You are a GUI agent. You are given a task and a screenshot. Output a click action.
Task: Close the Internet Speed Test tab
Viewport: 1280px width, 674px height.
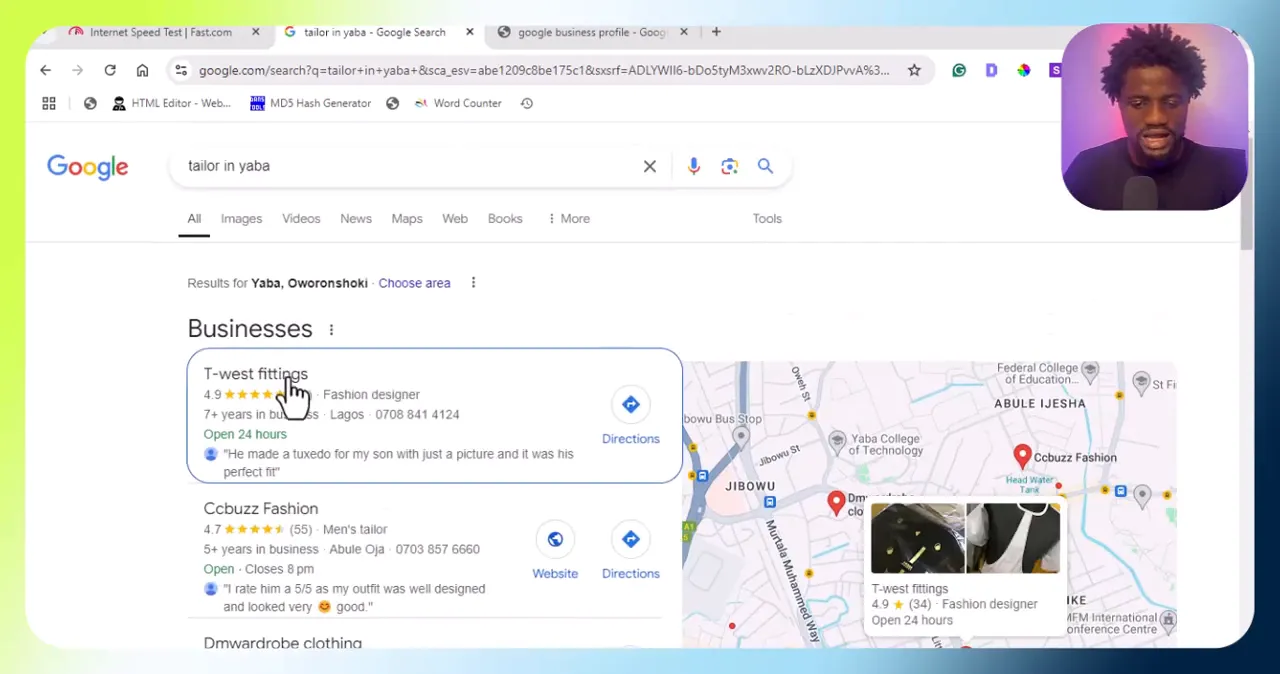tap(255, 32)
